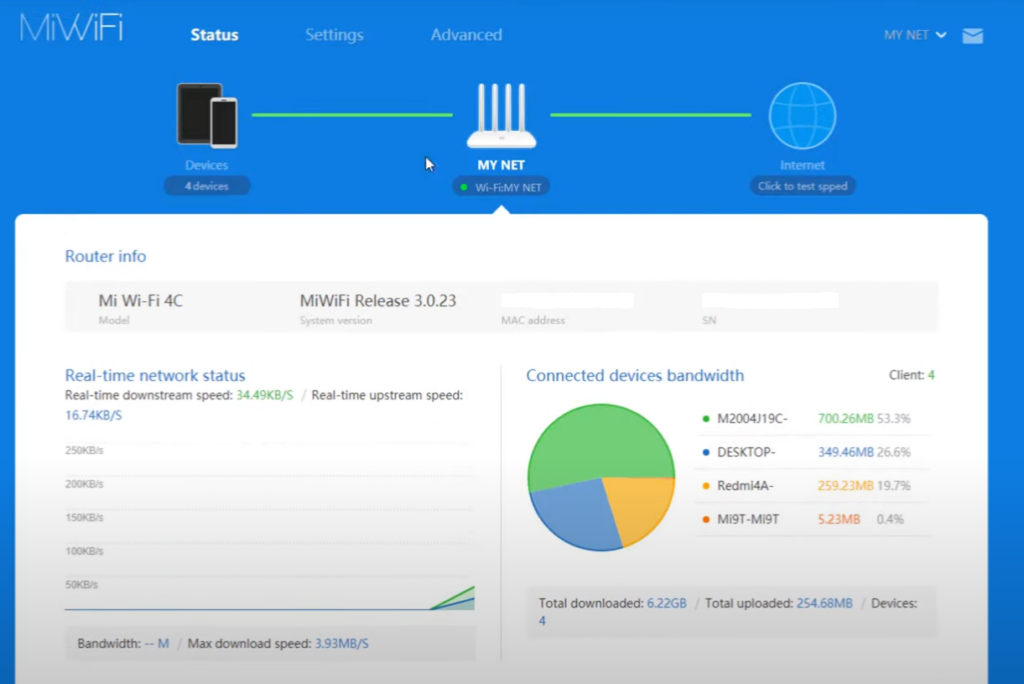The image size is (1024, 684).
Task: Click the 19.7% share value
Action: [x=893, y=486]
